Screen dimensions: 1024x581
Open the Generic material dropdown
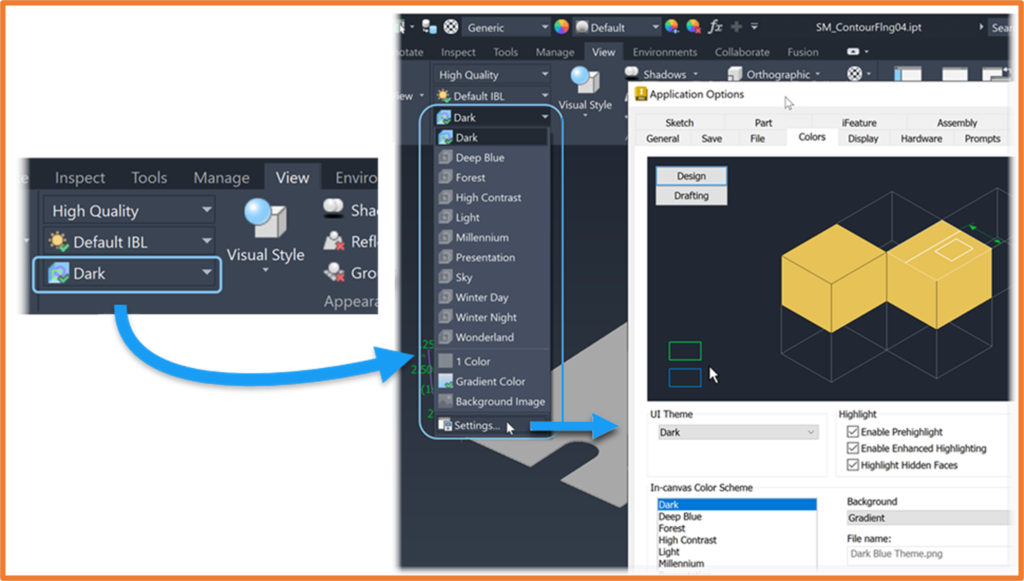[x=506, y=27]
